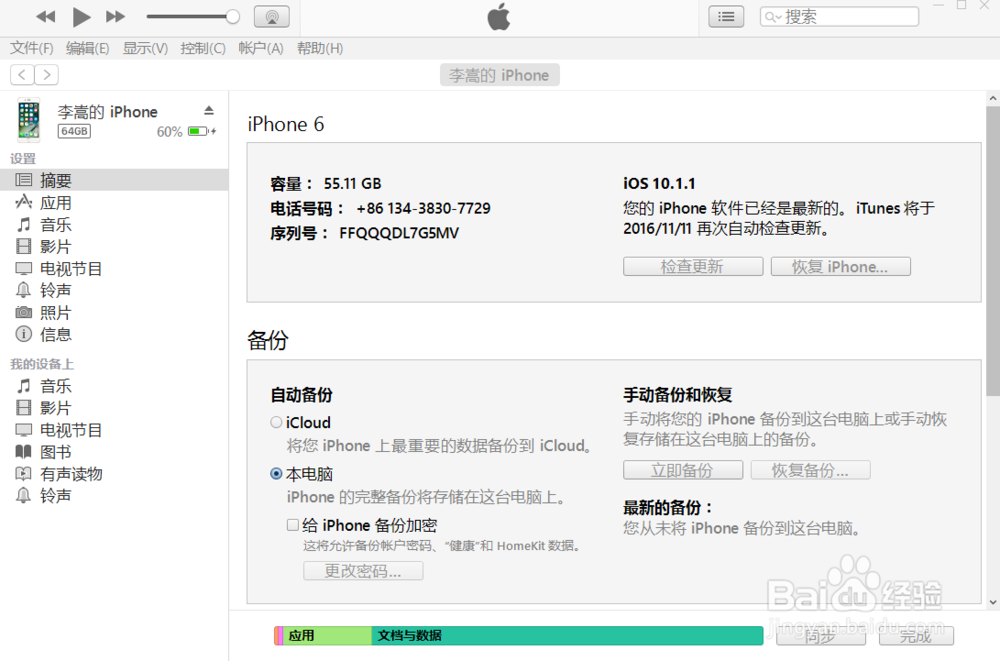Open 音乐 under 我的设备上
Image resolution: width=1000 pixels, height=661 pixels.
coord(114,386)
